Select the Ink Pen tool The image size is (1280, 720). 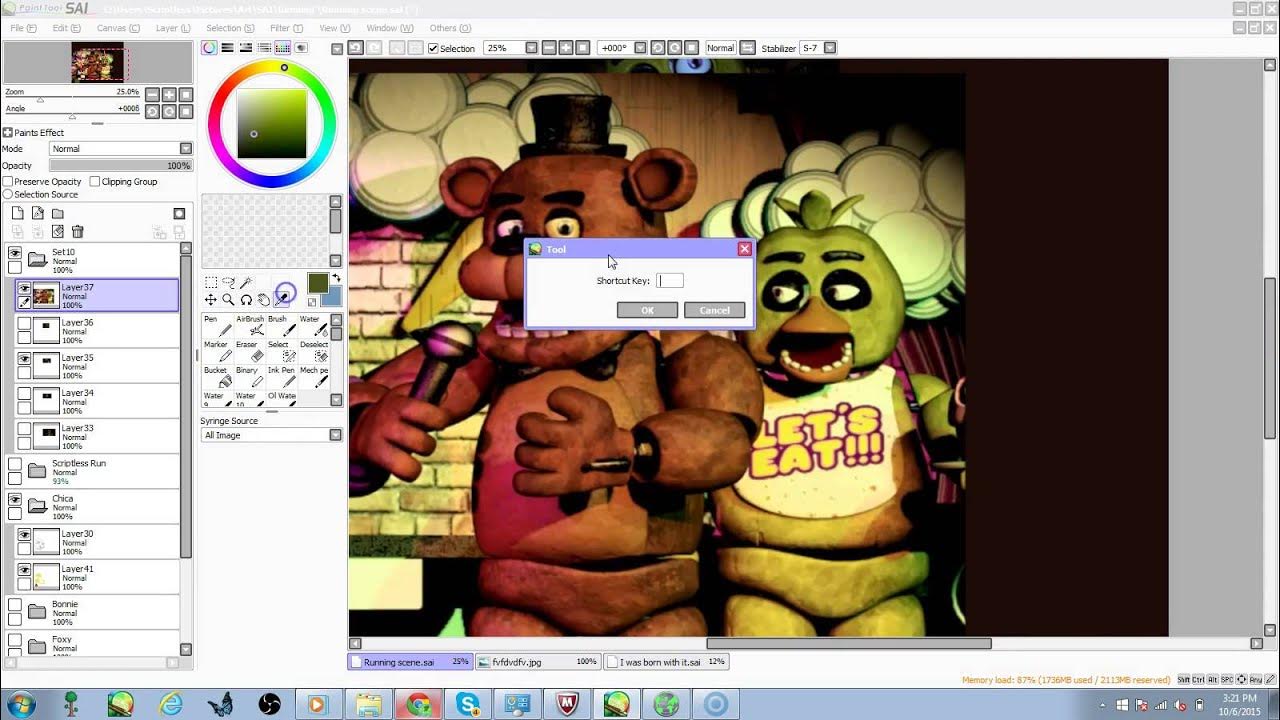282,378
